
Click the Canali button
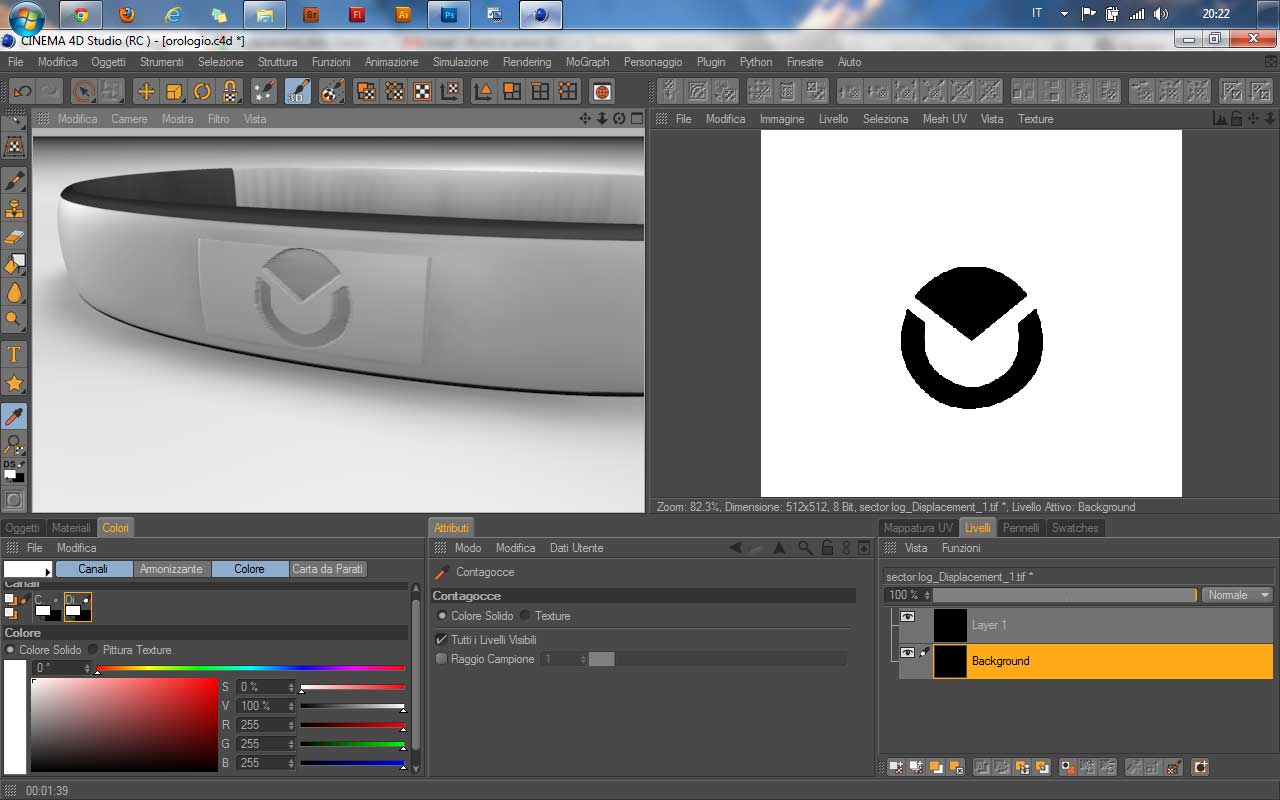coord(93,569)
